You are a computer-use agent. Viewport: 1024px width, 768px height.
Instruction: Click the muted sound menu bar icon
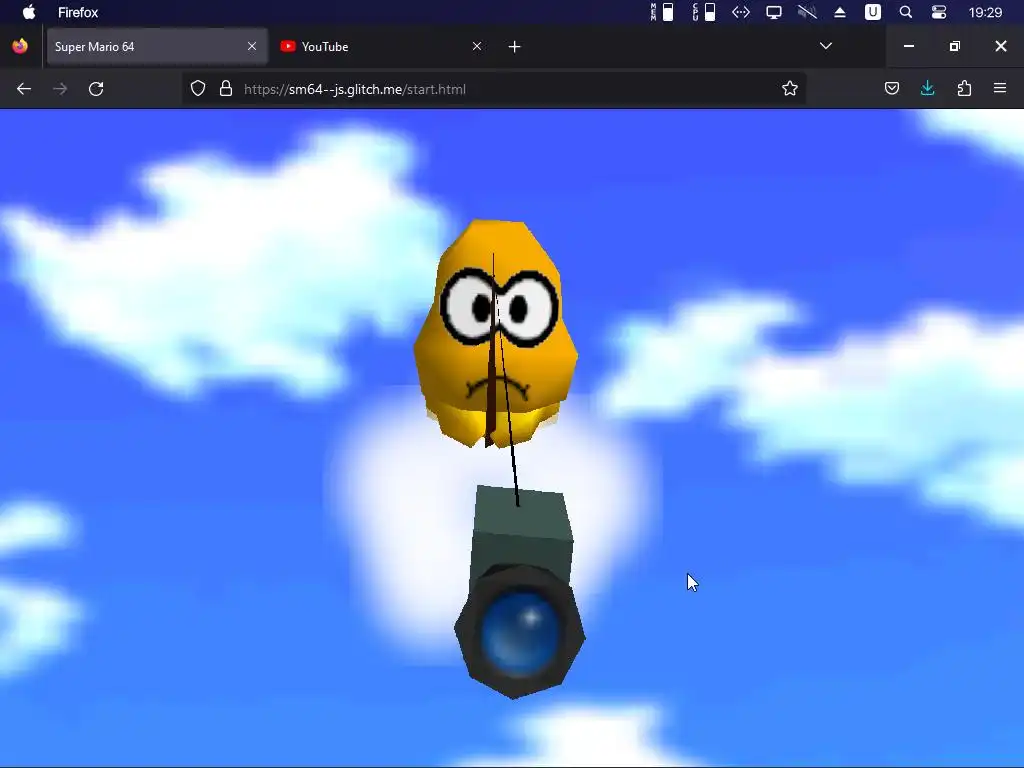click(807, 12)
